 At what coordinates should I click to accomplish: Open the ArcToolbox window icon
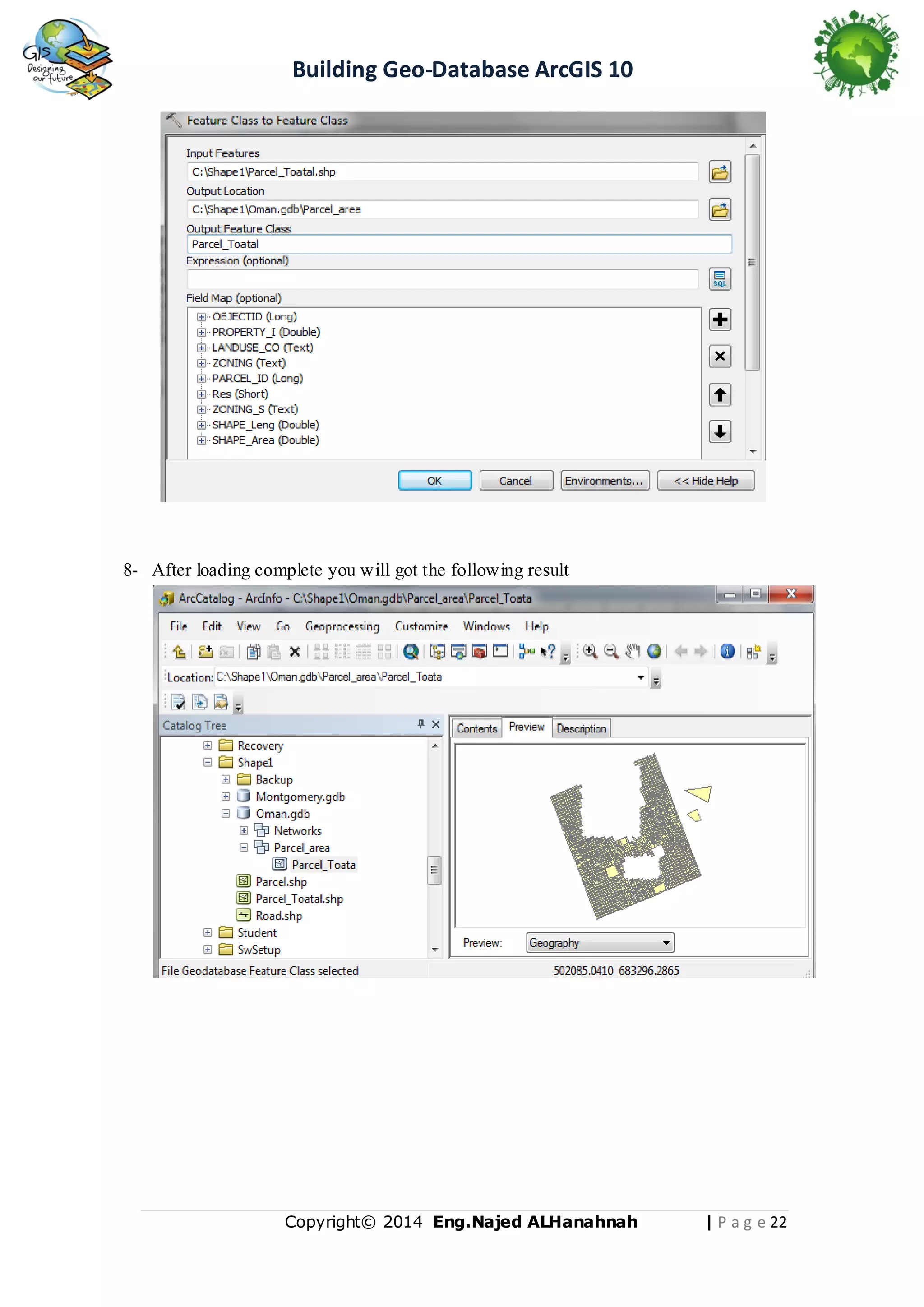480,651
